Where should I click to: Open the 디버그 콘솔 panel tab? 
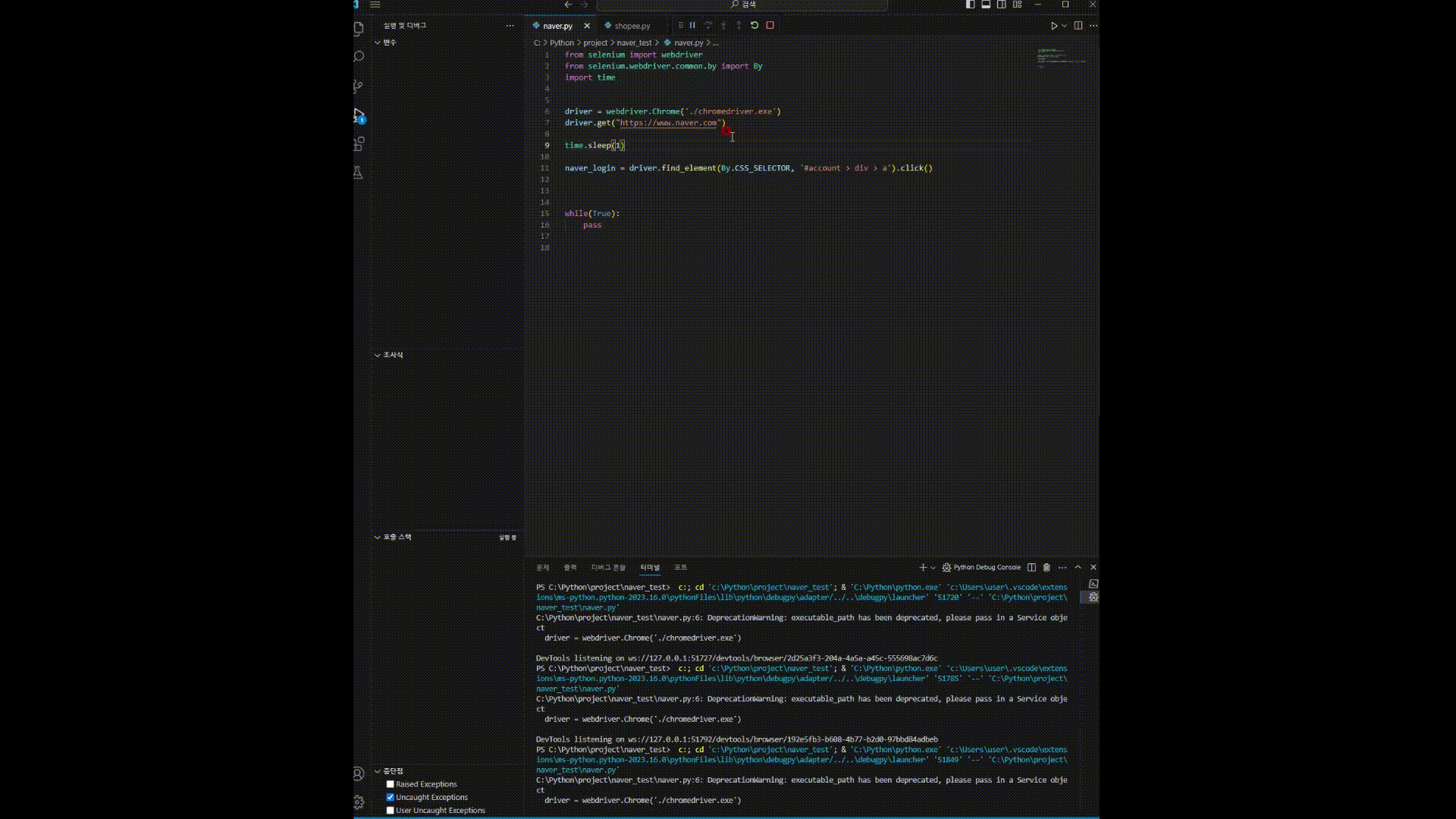[x=608, y=567]
